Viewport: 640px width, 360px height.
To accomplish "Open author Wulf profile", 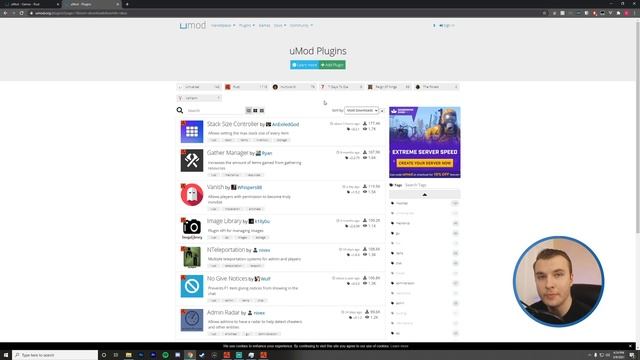I will tap(266, 279).
